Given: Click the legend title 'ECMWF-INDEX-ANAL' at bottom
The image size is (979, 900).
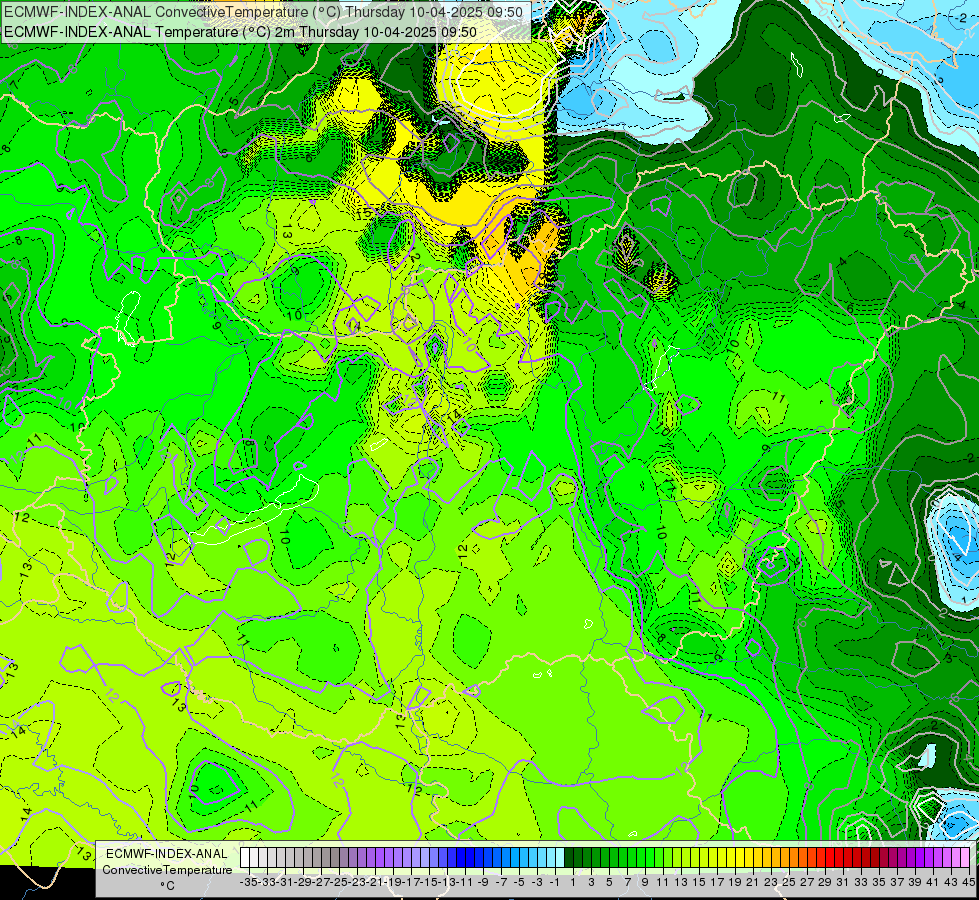Looking at the screenshot, I should [166, 854].
